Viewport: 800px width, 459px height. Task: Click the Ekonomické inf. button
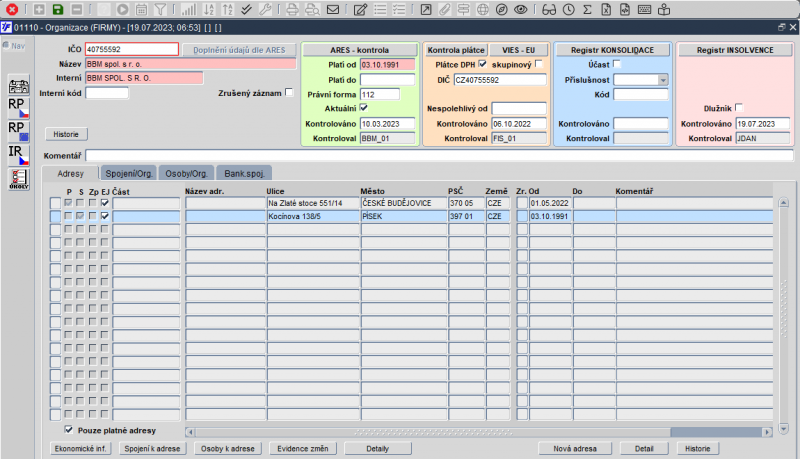point(81,449)
